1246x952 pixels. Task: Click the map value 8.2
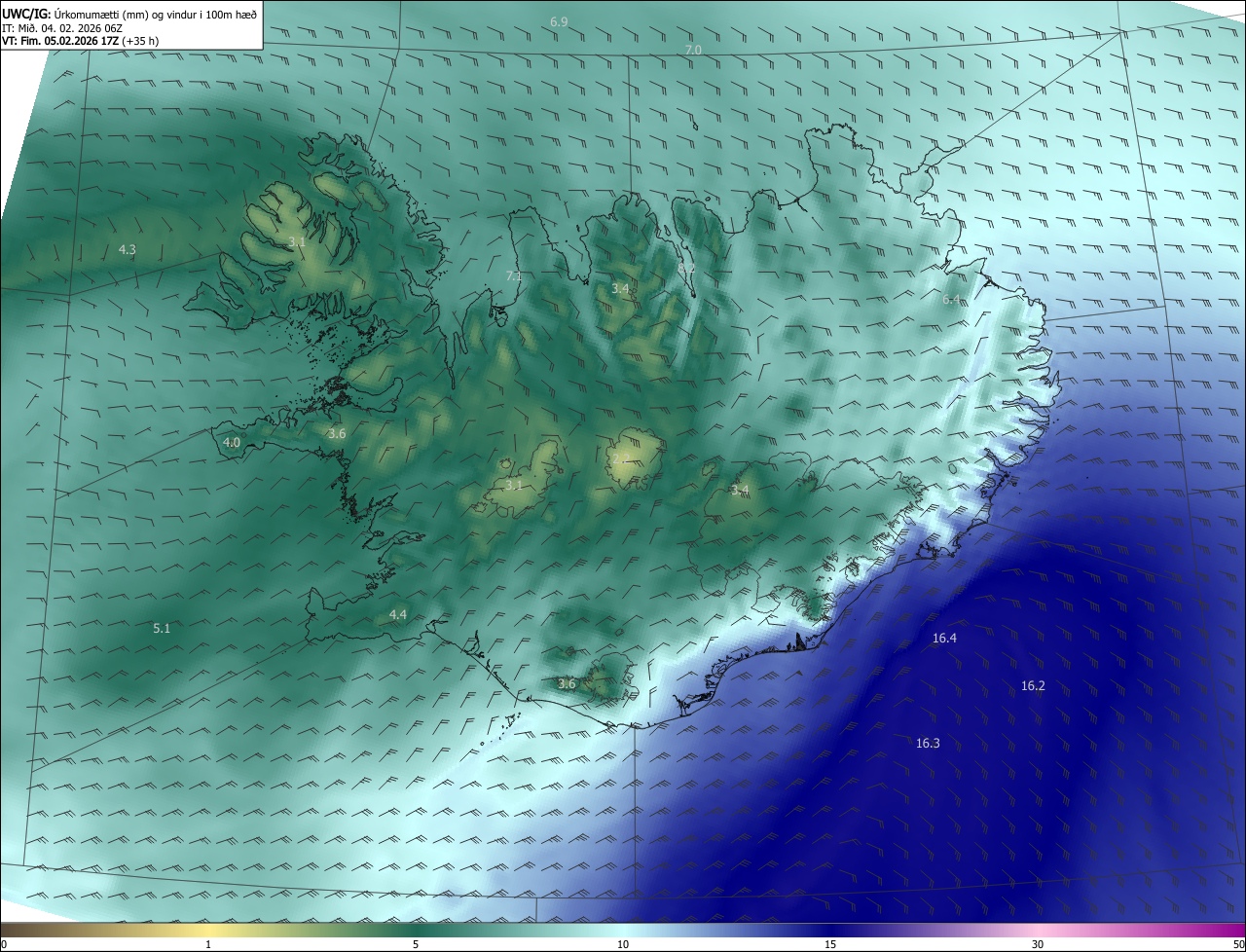click(686, 269)
